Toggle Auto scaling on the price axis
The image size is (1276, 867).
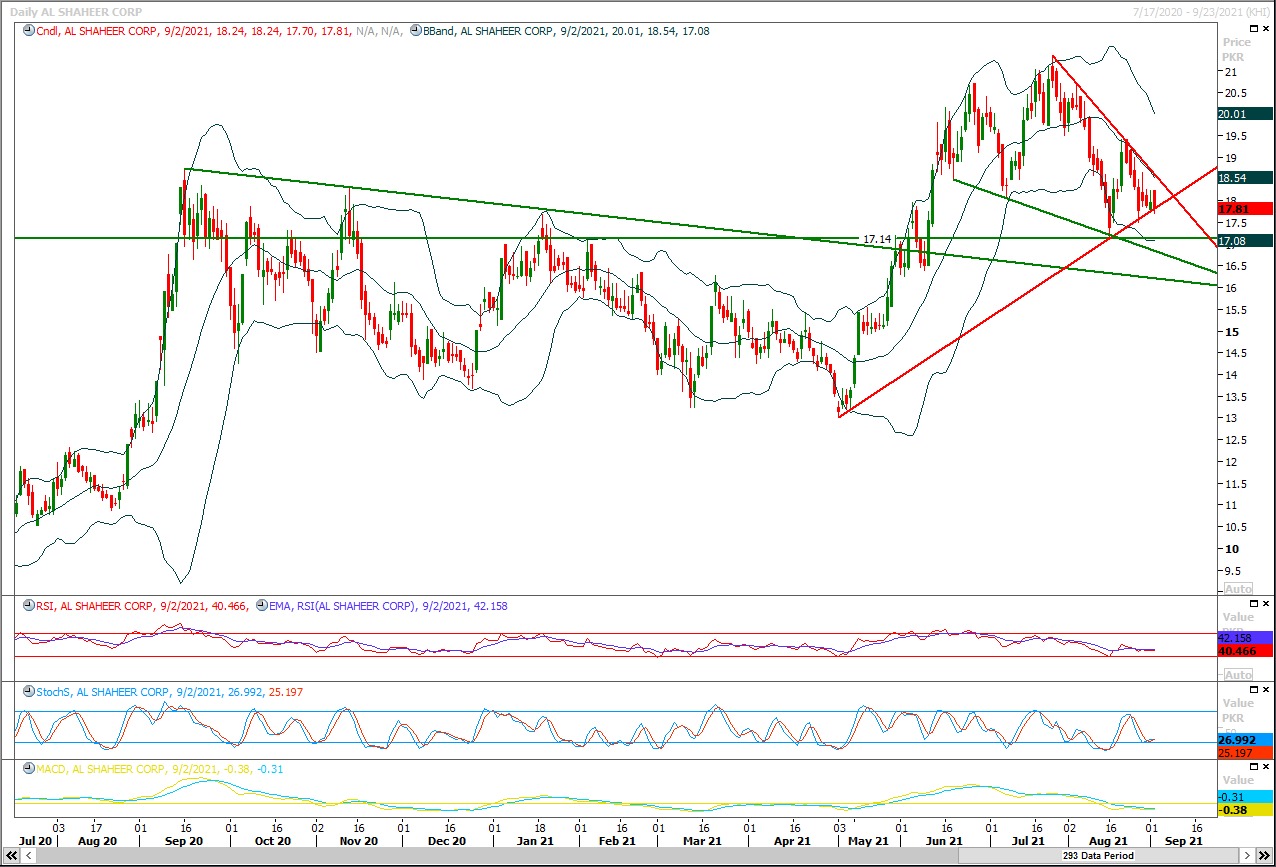click(x=1237, y=589)
